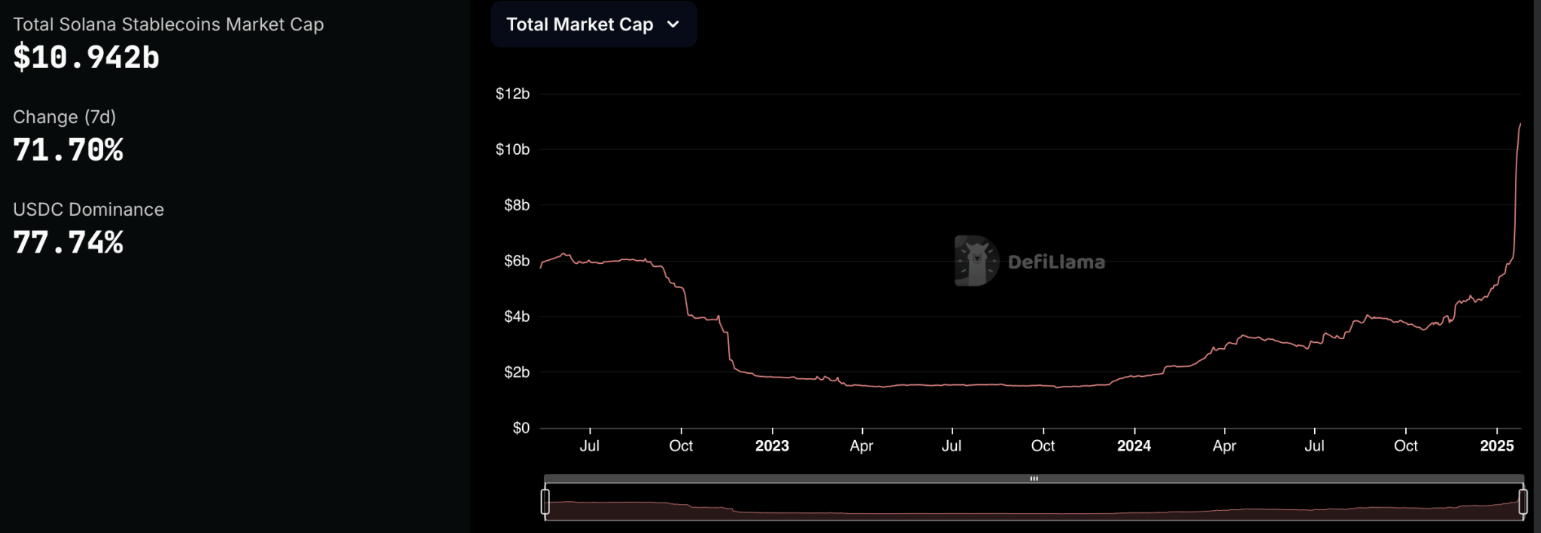Click the 2024 label on the time axis
The image size is (1541, 533).
tap(1135, 446)
